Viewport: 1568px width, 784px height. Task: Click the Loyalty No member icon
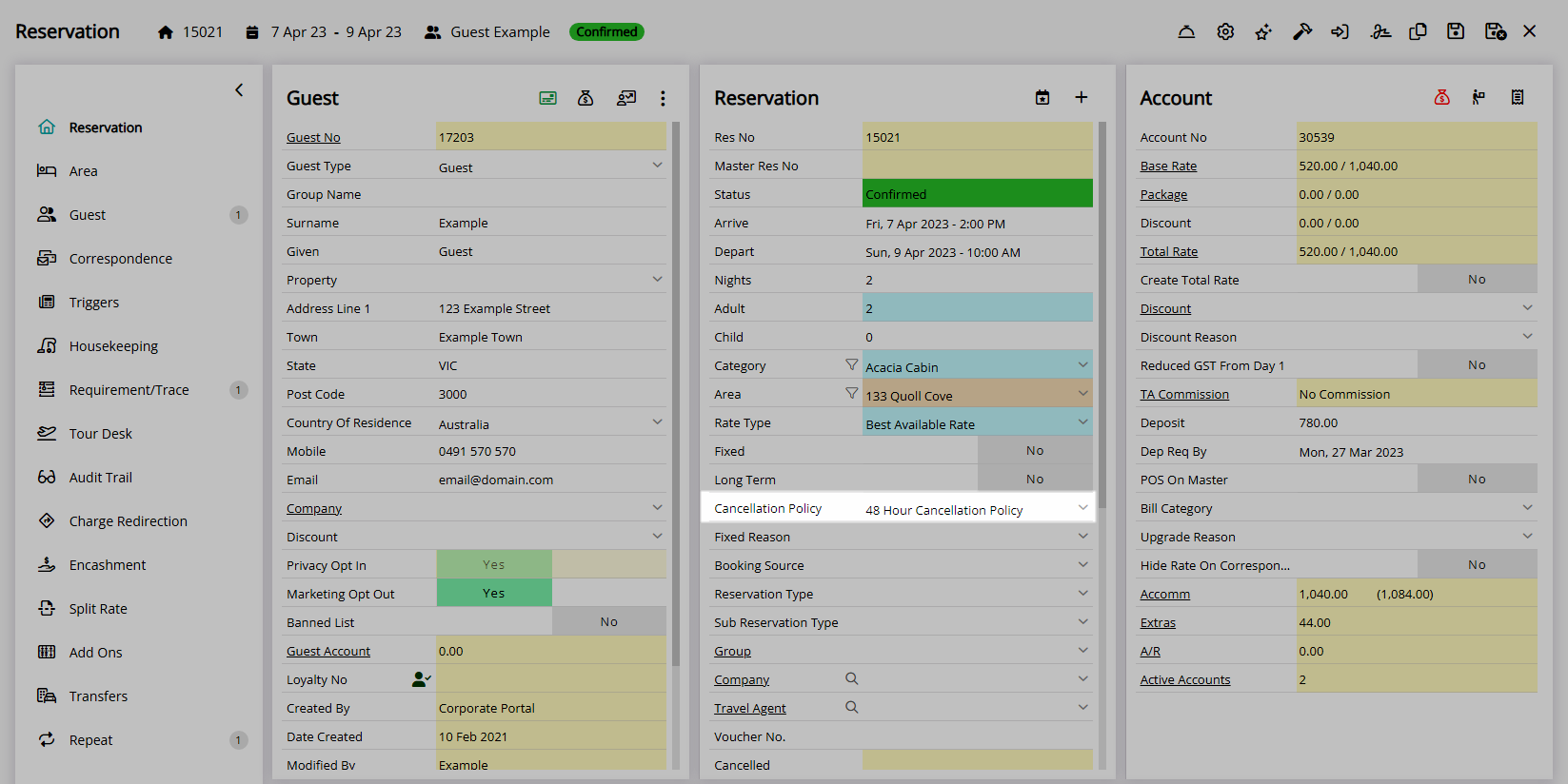coord(421,679)
